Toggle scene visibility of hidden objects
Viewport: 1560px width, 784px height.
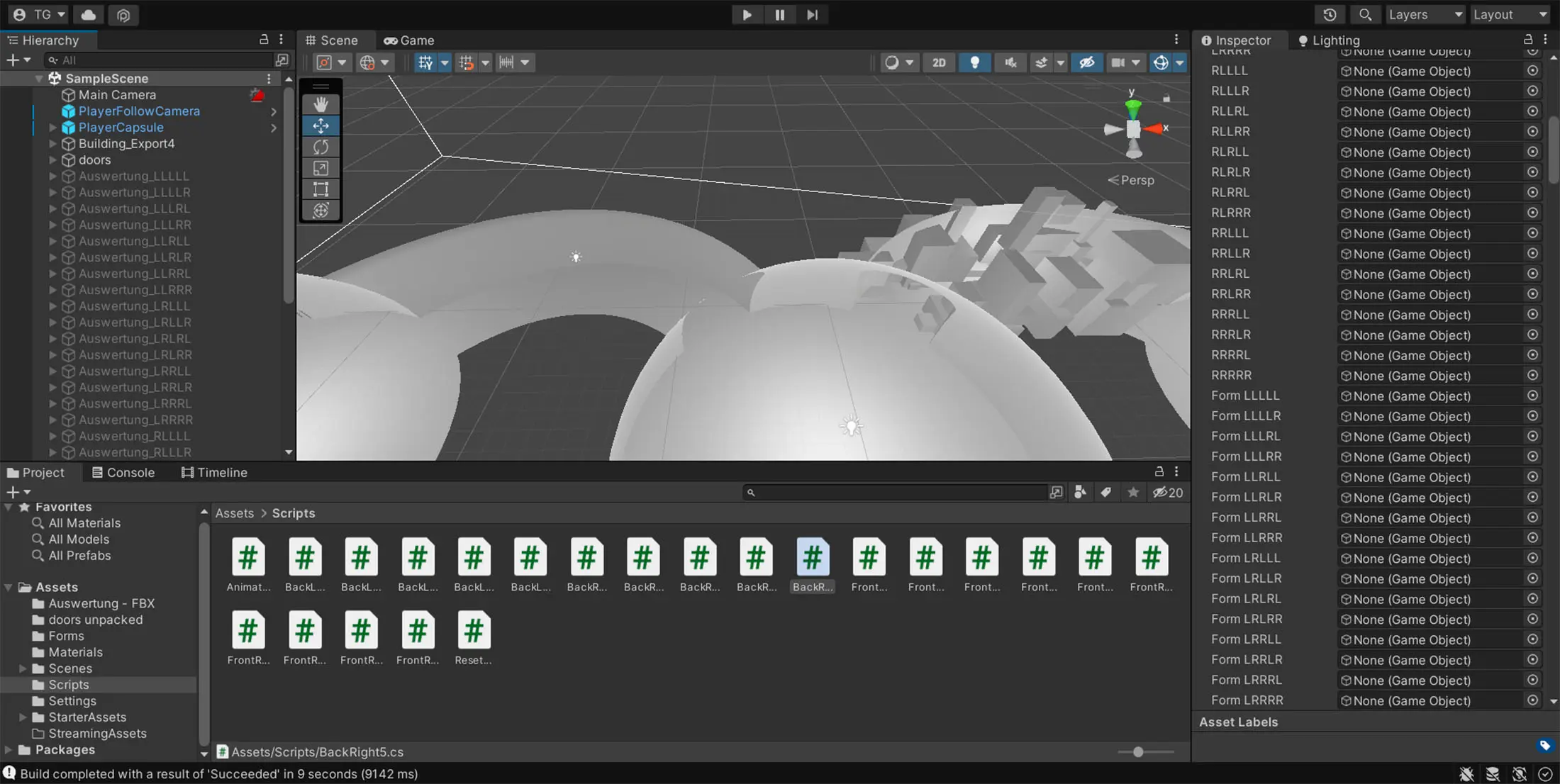tap(1086, 62)
